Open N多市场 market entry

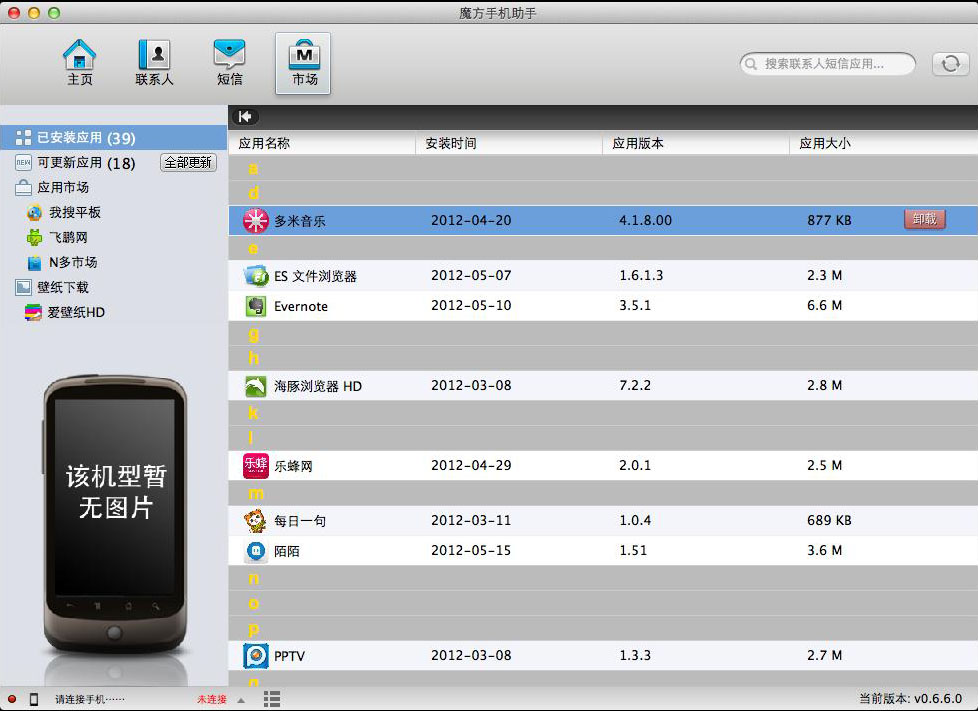coord(73,263)
